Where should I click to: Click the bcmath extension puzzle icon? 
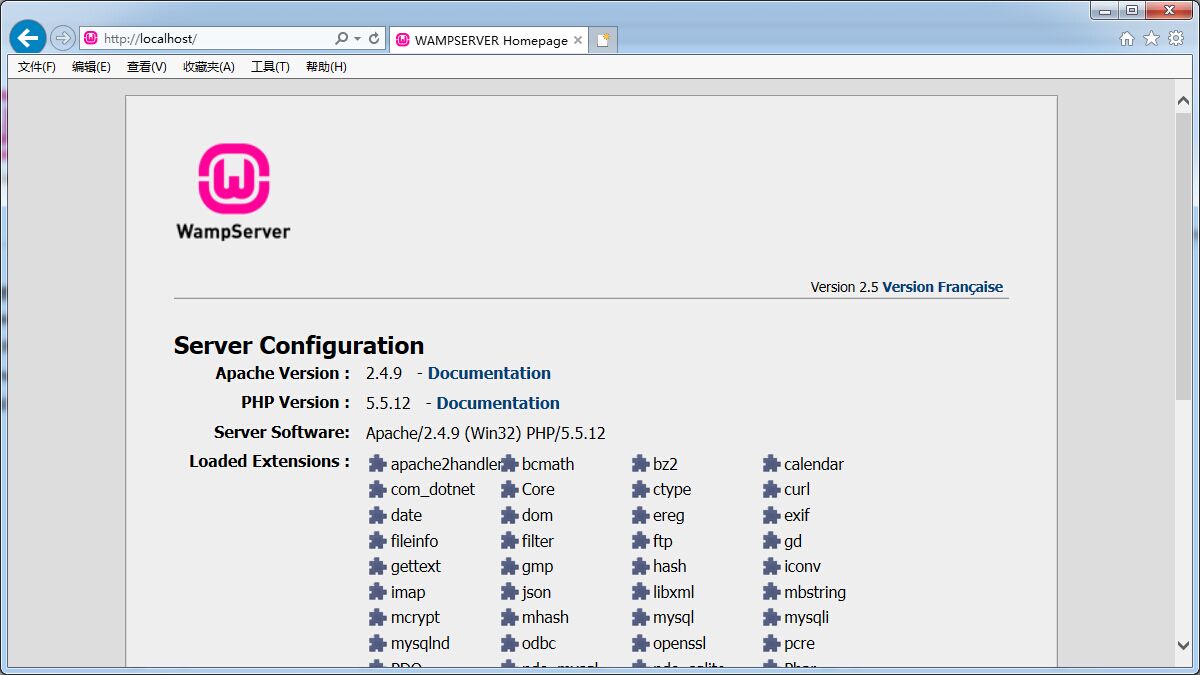(x=509, y=464)
